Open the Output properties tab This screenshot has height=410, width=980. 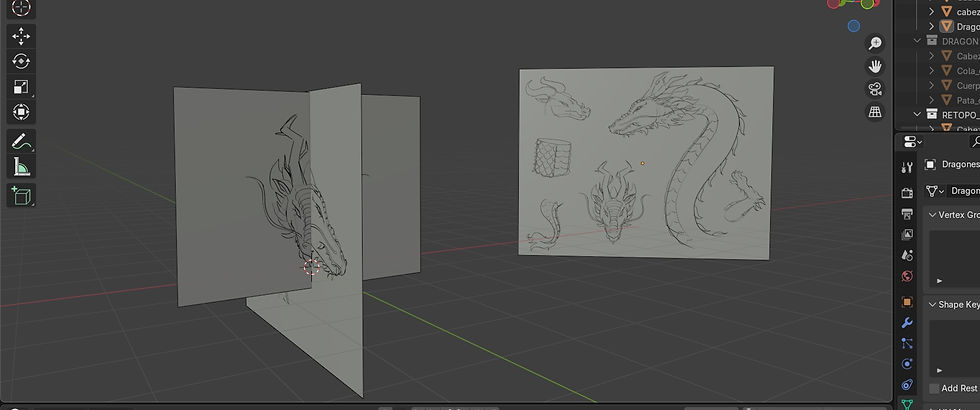(x=907, y=214)
